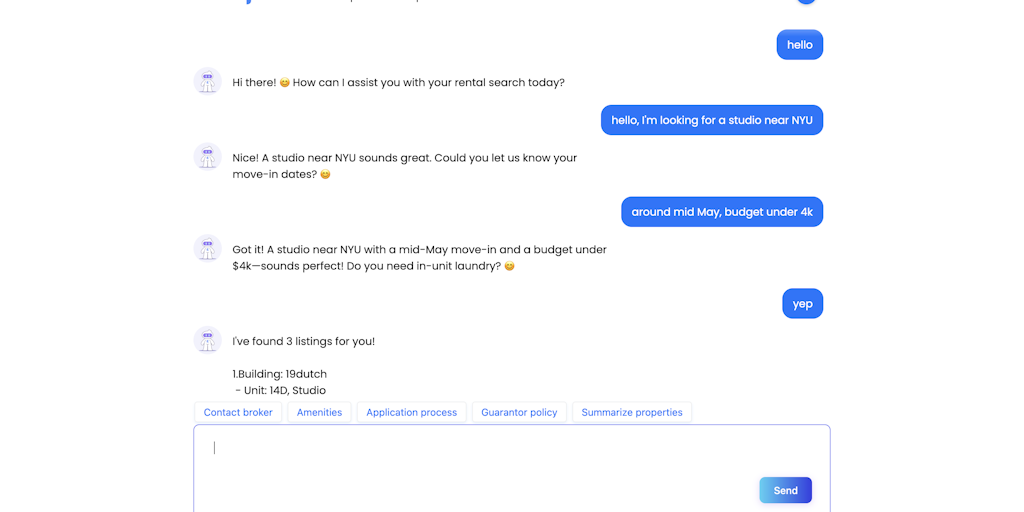
Task: Click the 'yep' user reply bubble
Action: pos(803,304)
